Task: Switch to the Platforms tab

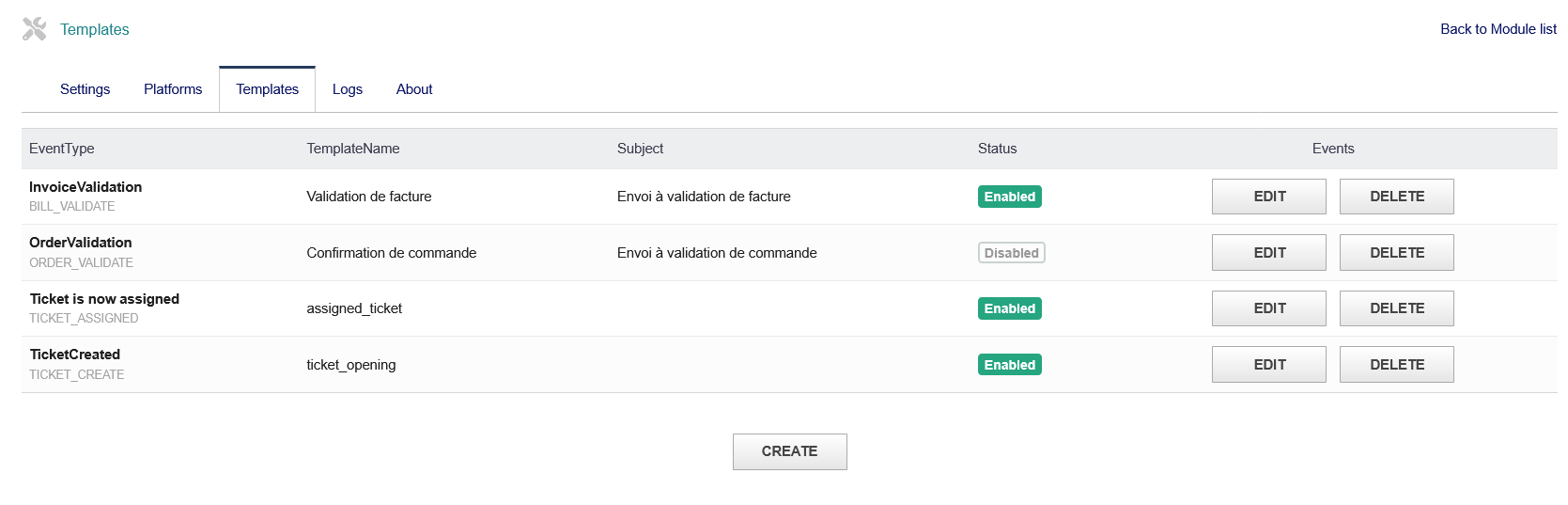Action: [x=173, y=89]
